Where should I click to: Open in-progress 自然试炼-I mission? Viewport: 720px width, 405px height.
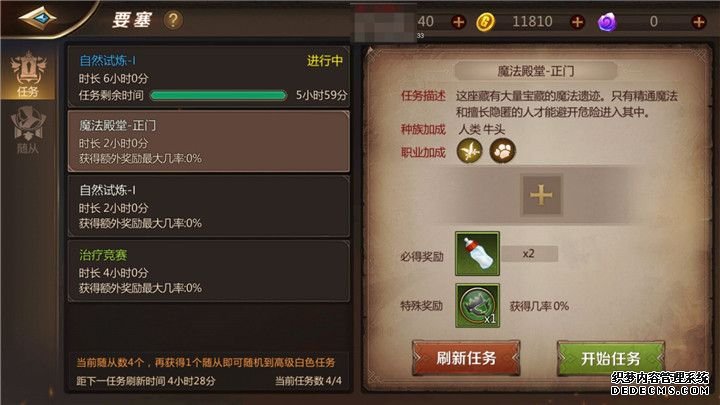point(209,77)
